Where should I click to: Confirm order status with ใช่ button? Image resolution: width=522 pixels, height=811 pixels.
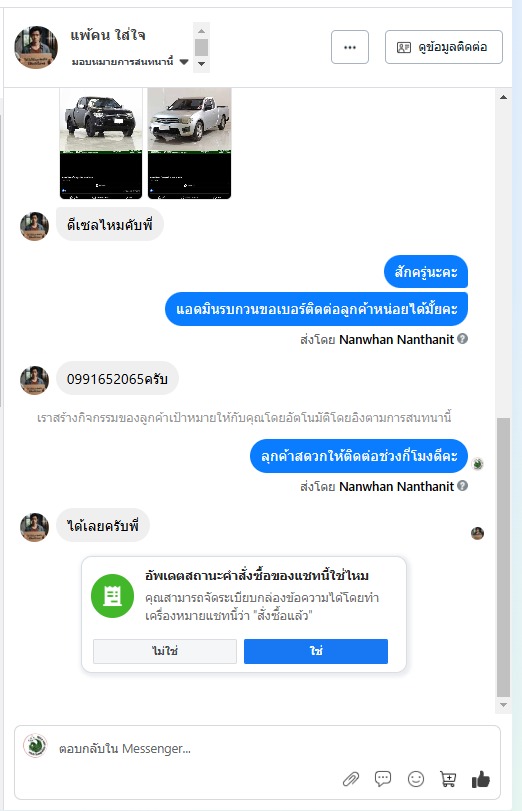point(316,651)
